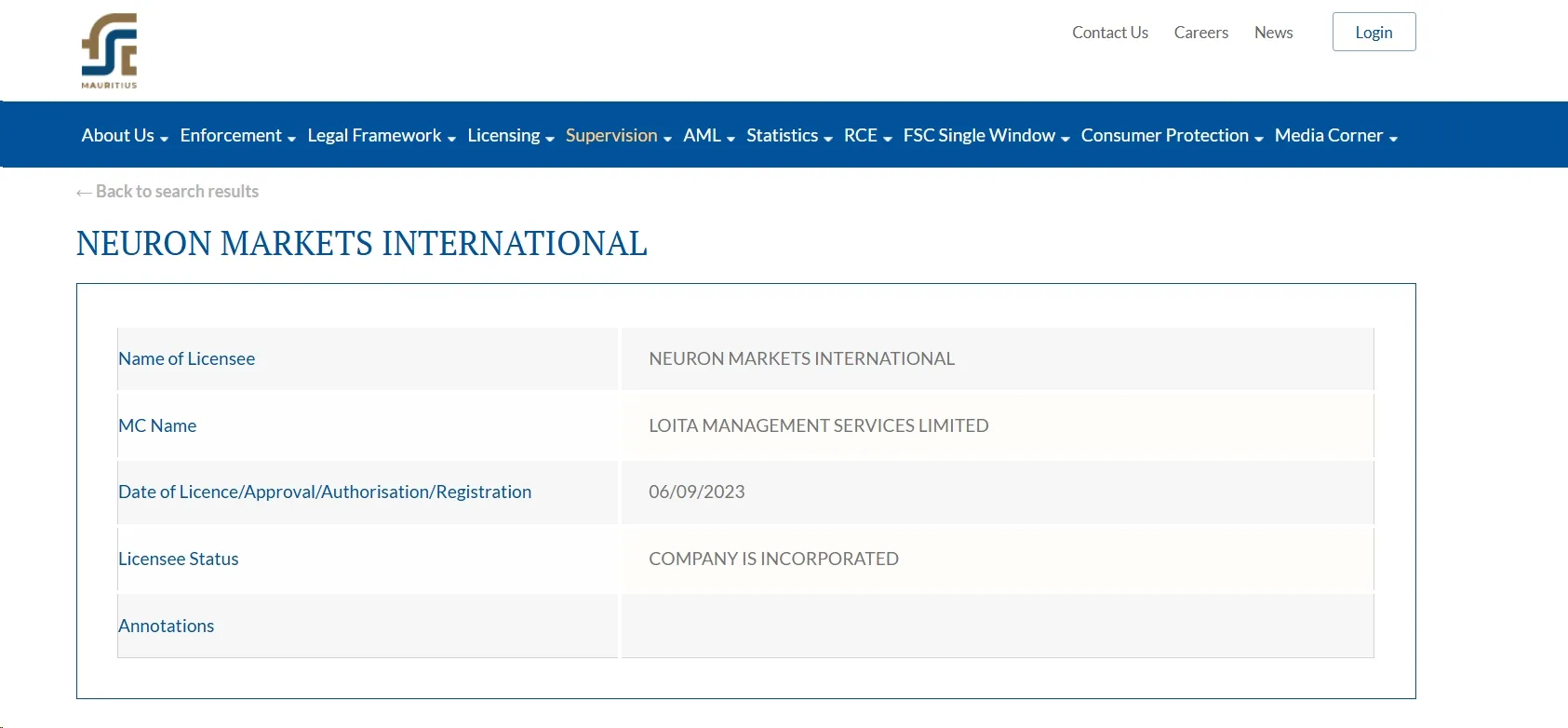
Task: Select LOITA MANAGEMENT SERVICES LIMITED text
Action: (x=819, y=425)
